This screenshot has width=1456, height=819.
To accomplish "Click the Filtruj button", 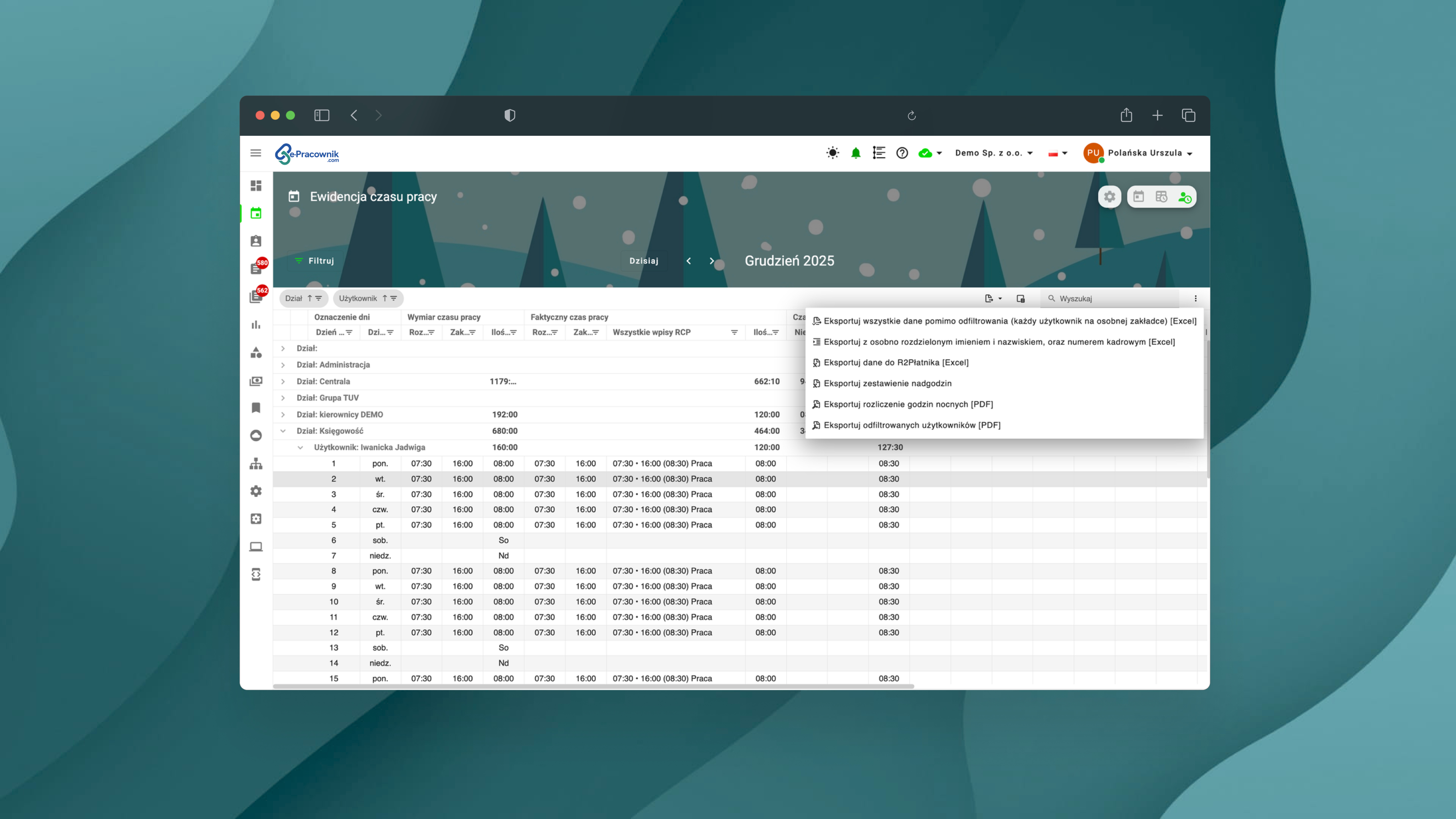I will click(x=315, y=261).
